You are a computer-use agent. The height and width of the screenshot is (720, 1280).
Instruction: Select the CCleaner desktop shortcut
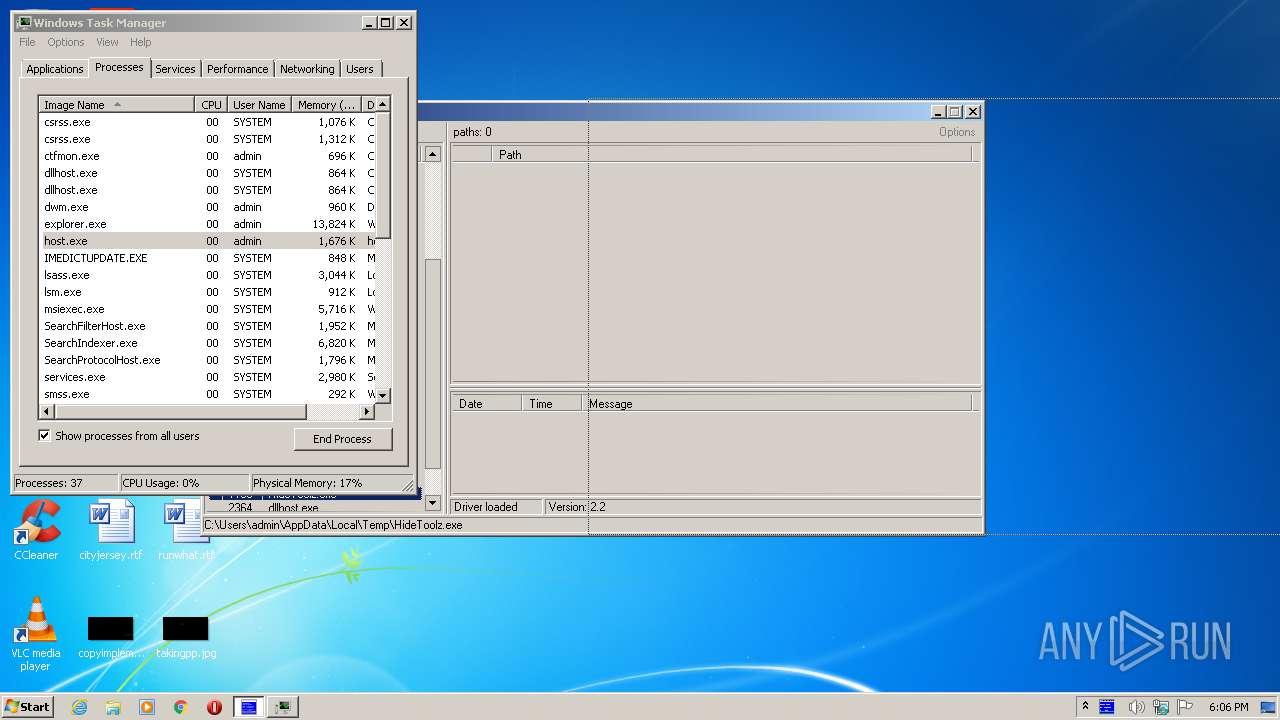[36, 530]
